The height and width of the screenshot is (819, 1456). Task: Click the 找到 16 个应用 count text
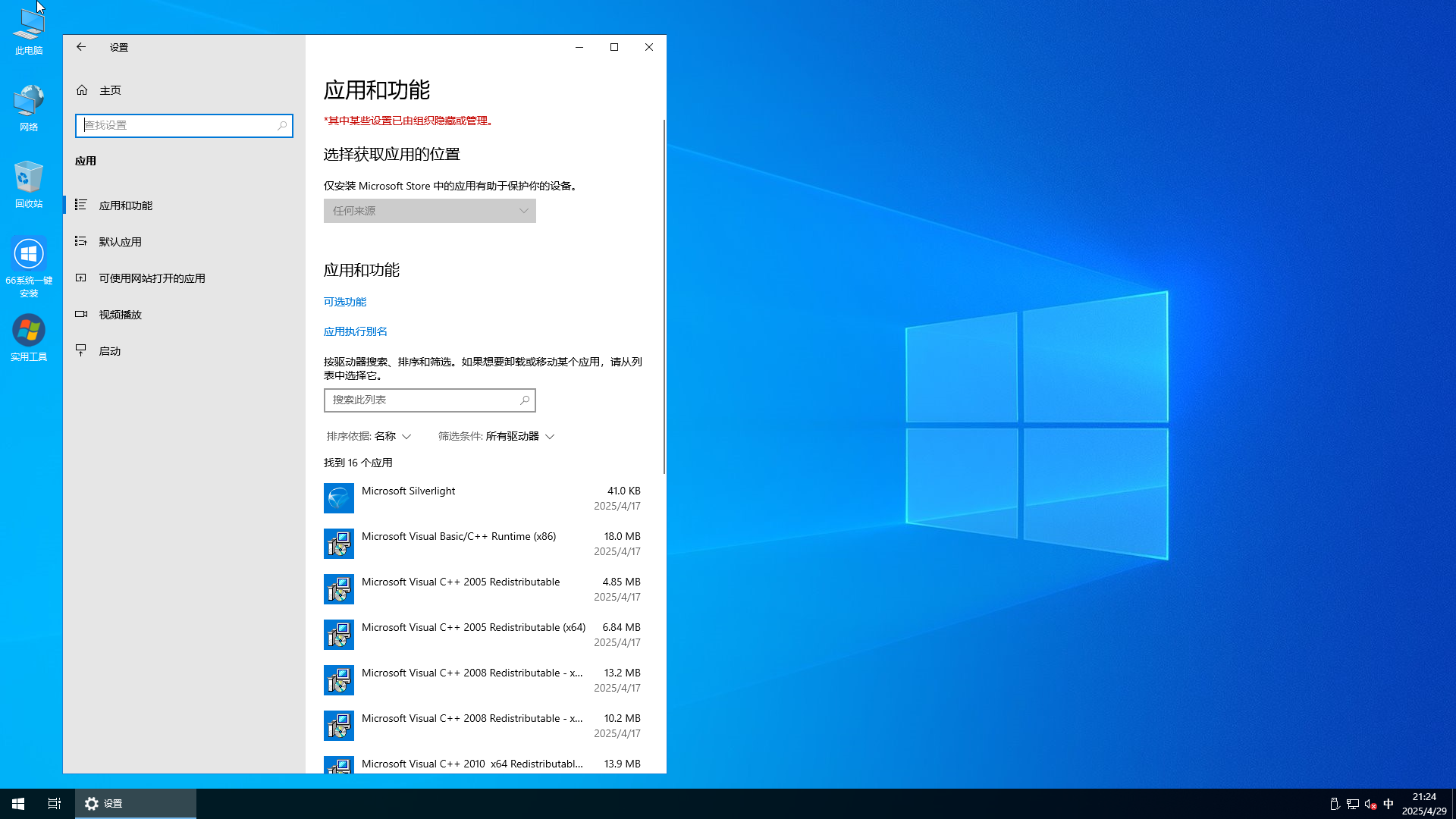(358, 463)
